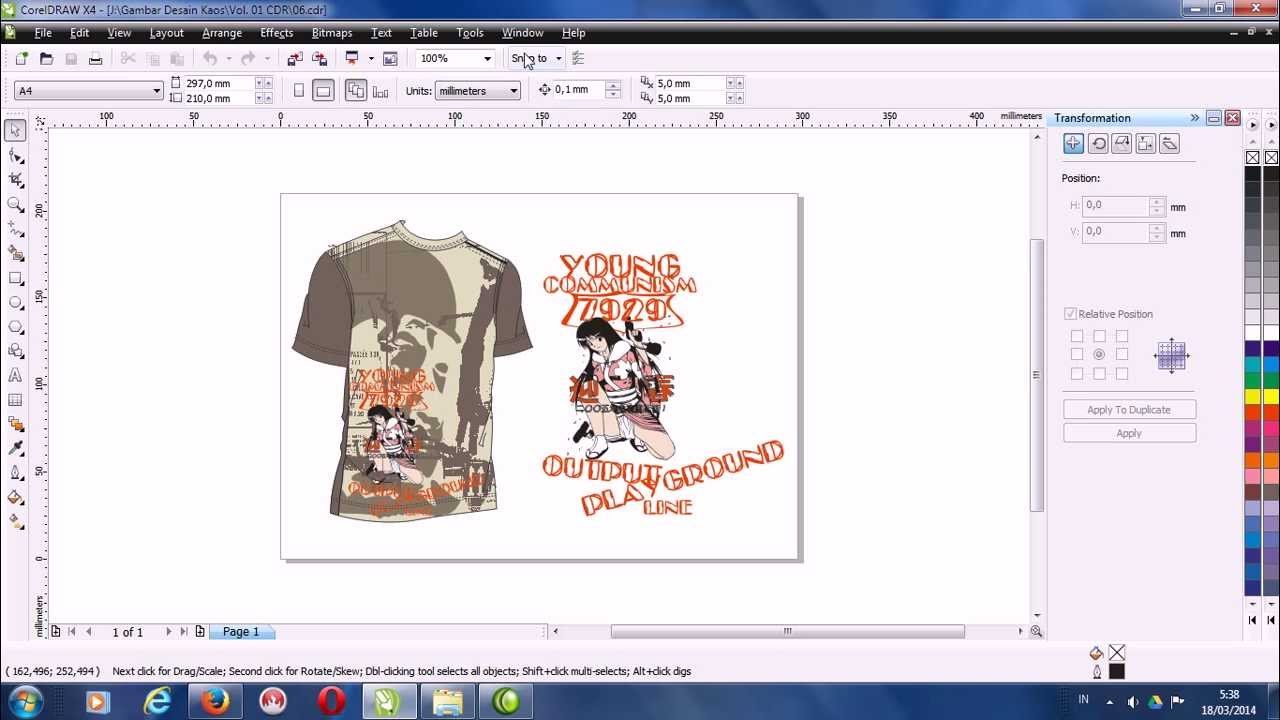Open the Layout menu
This screenshot has height=720, width=1280.
coord(166,33)
